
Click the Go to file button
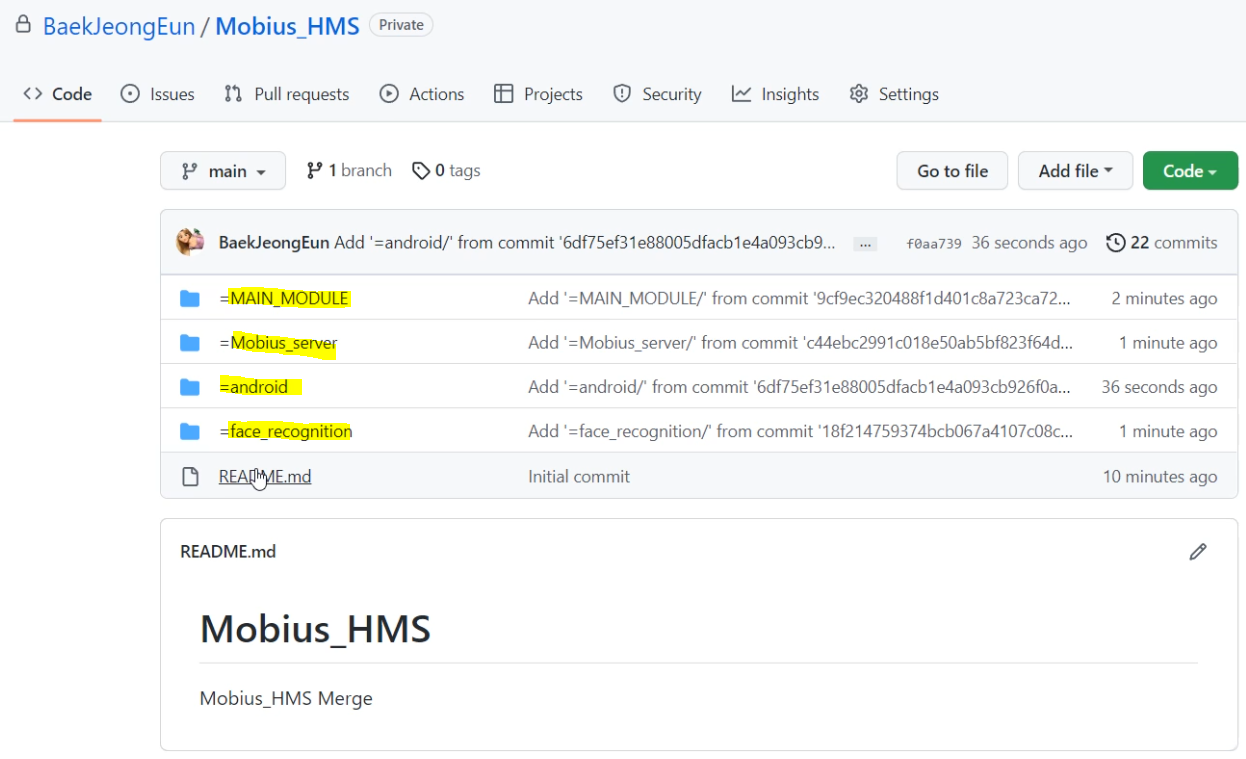point(952,171)
